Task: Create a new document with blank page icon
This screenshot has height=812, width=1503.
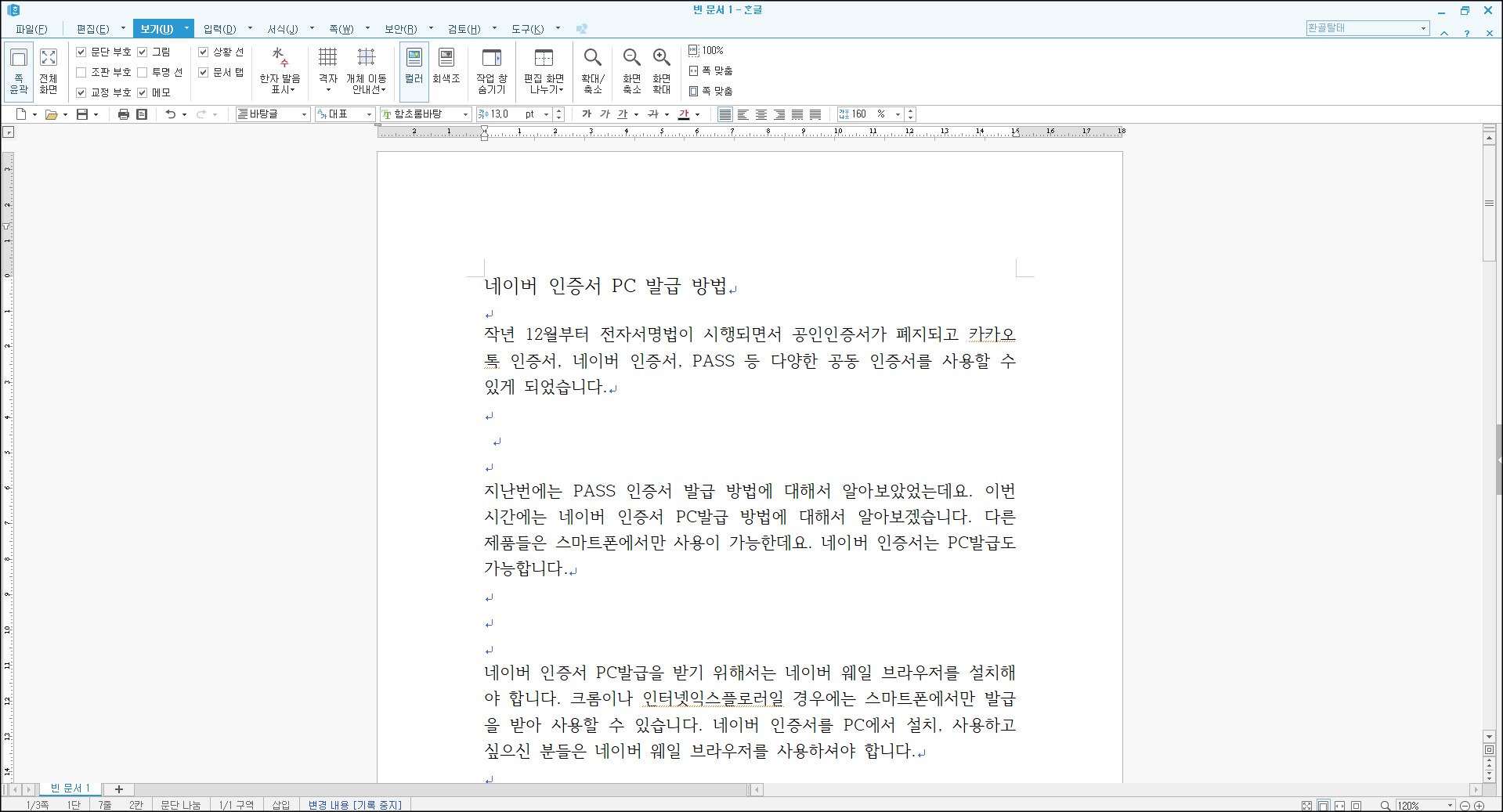Action: point(21,114)
